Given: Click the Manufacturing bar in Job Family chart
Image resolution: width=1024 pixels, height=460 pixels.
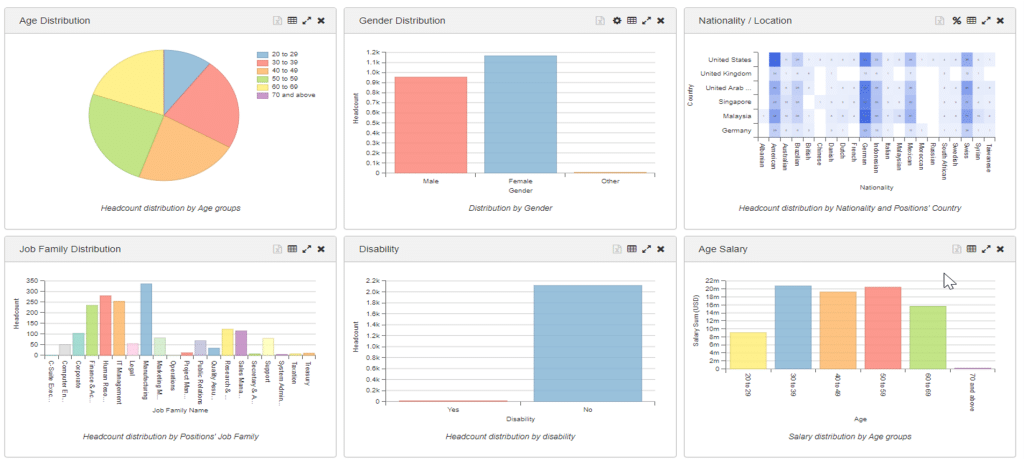Looking at the screenshot, I should (x=146, y=319).
